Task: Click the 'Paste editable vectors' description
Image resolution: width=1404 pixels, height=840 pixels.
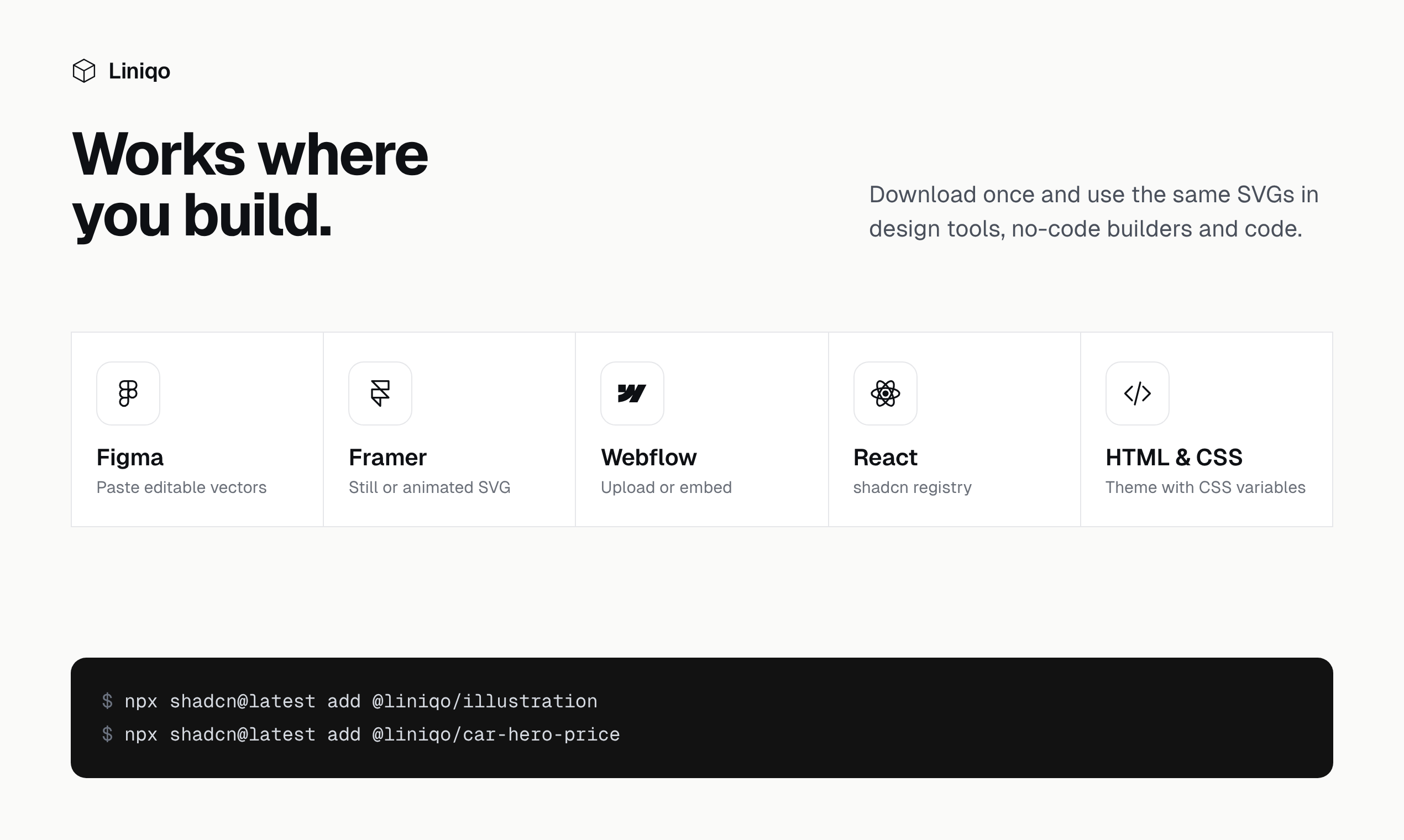Action: [181, 487]
